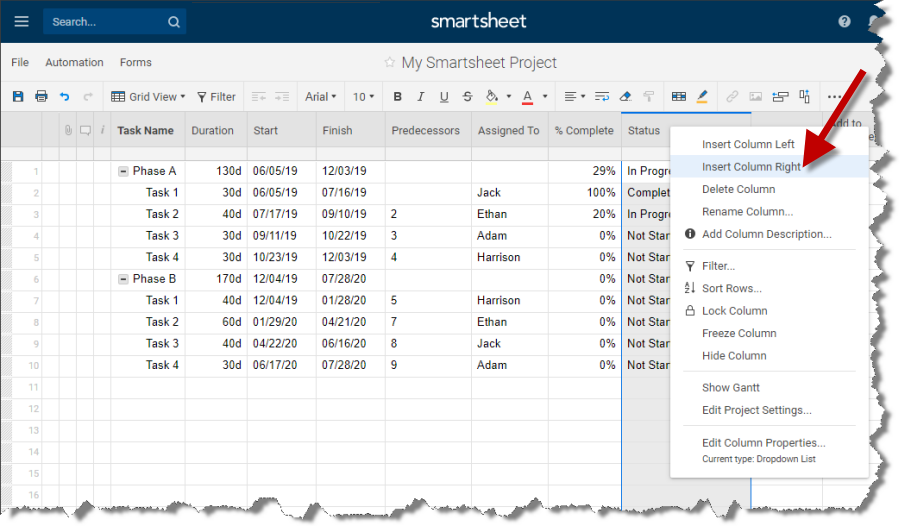Toggle highlight changes pencil icon
The height and width of the screenshot is (526, 900).
point(702,96)
